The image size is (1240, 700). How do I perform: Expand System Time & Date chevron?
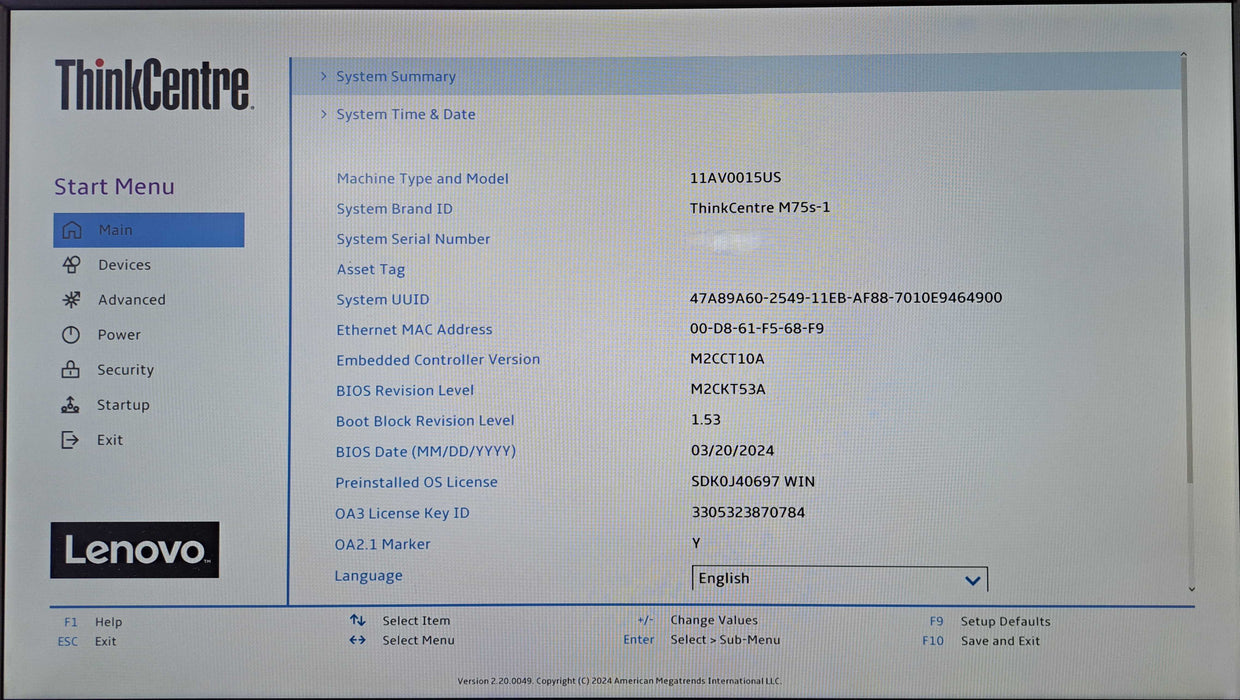click(324, 114)
